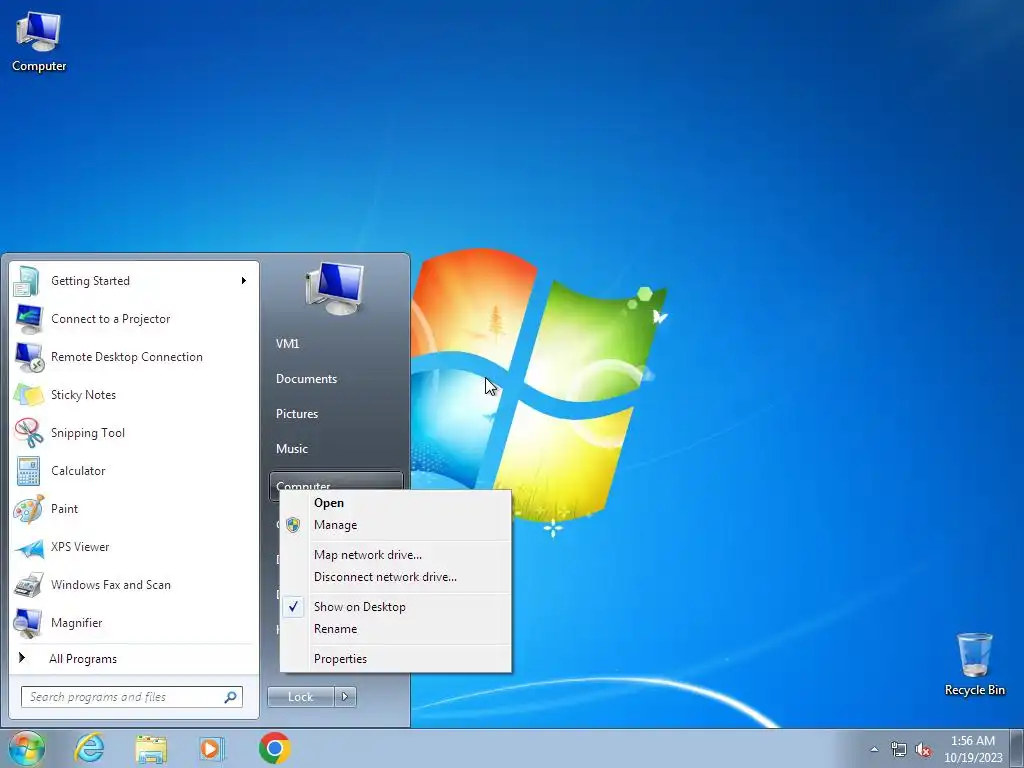
Task: Click the user account picture
Action: 335,289
